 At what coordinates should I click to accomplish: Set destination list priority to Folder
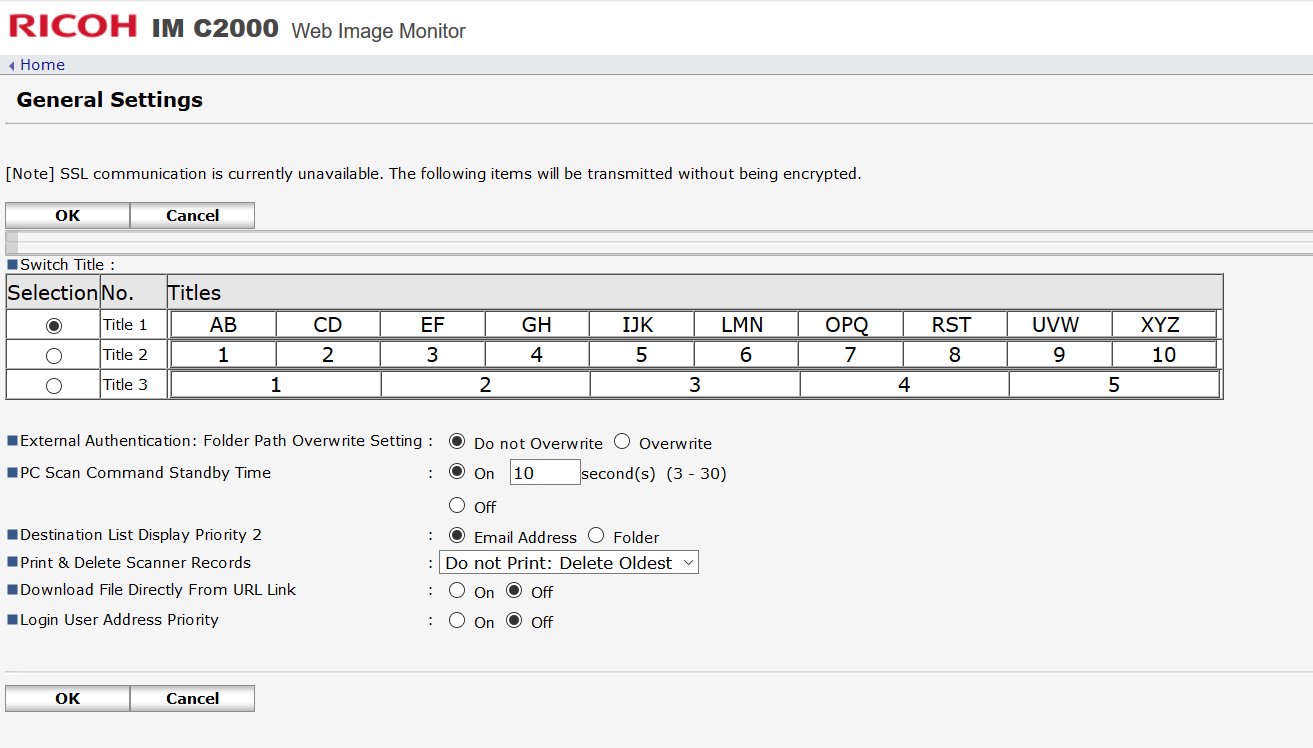(x=596, y=536)
